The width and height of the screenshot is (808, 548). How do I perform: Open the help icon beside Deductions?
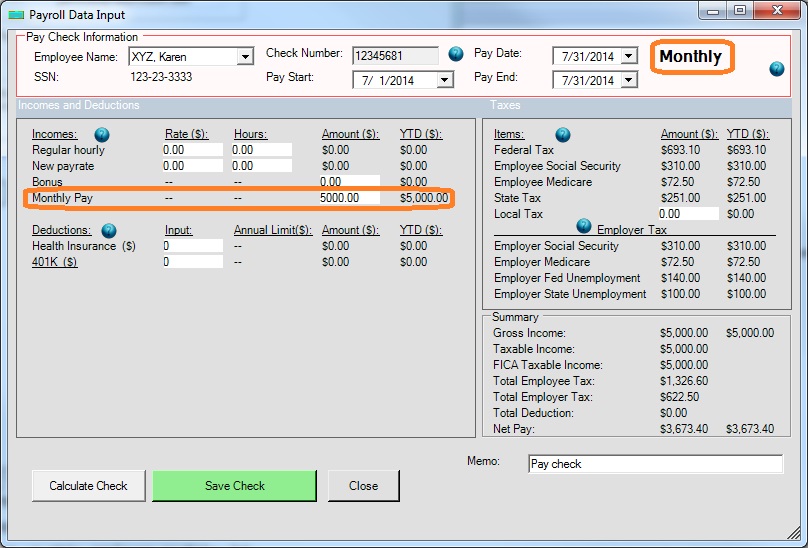[109, 230]
